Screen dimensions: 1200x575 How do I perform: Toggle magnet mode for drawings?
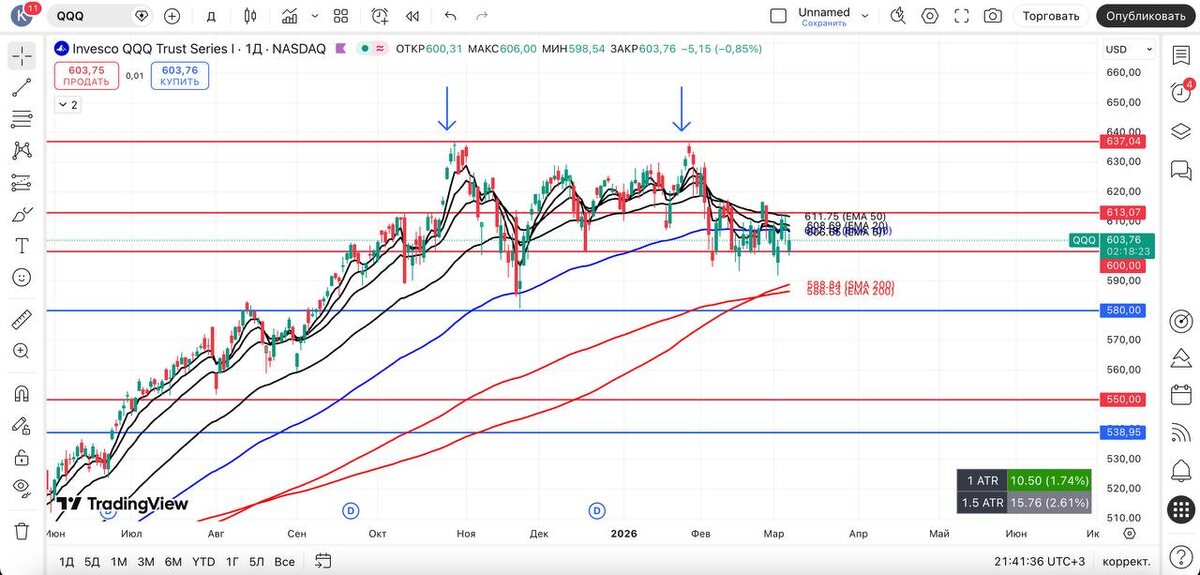point(21,394)
